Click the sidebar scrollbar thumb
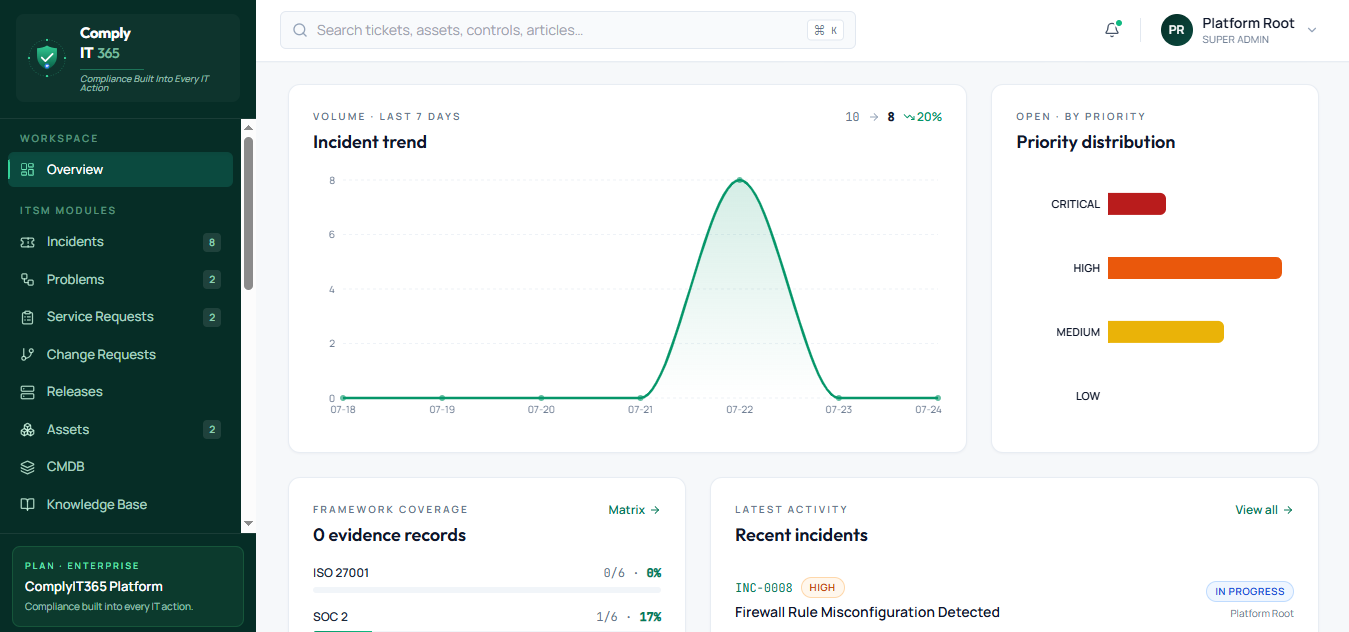Image resolution: width=1349 pixels, height=632 pixels. tap(248, 213)
